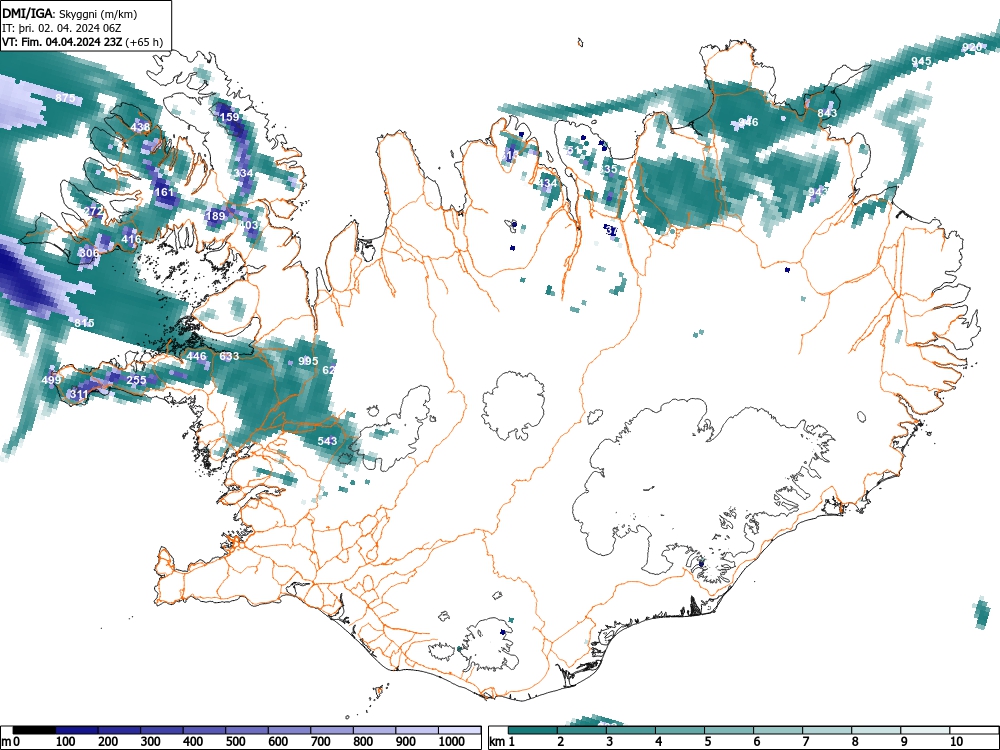Click the "1000" label on the metre scale
Viewport: 1000px width, 750px height.
452,742
